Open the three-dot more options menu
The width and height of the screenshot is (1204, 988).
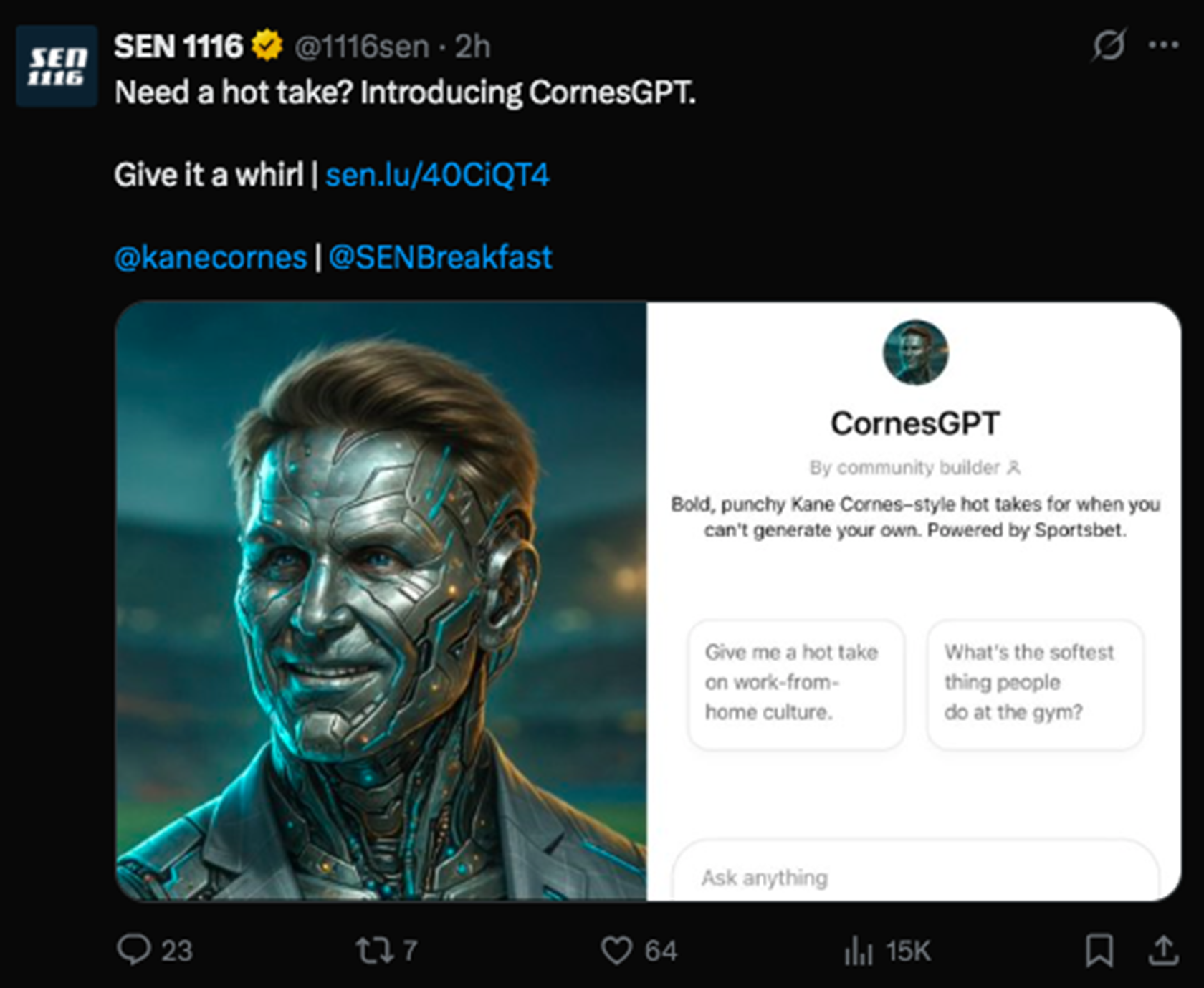pos(1163,45)
